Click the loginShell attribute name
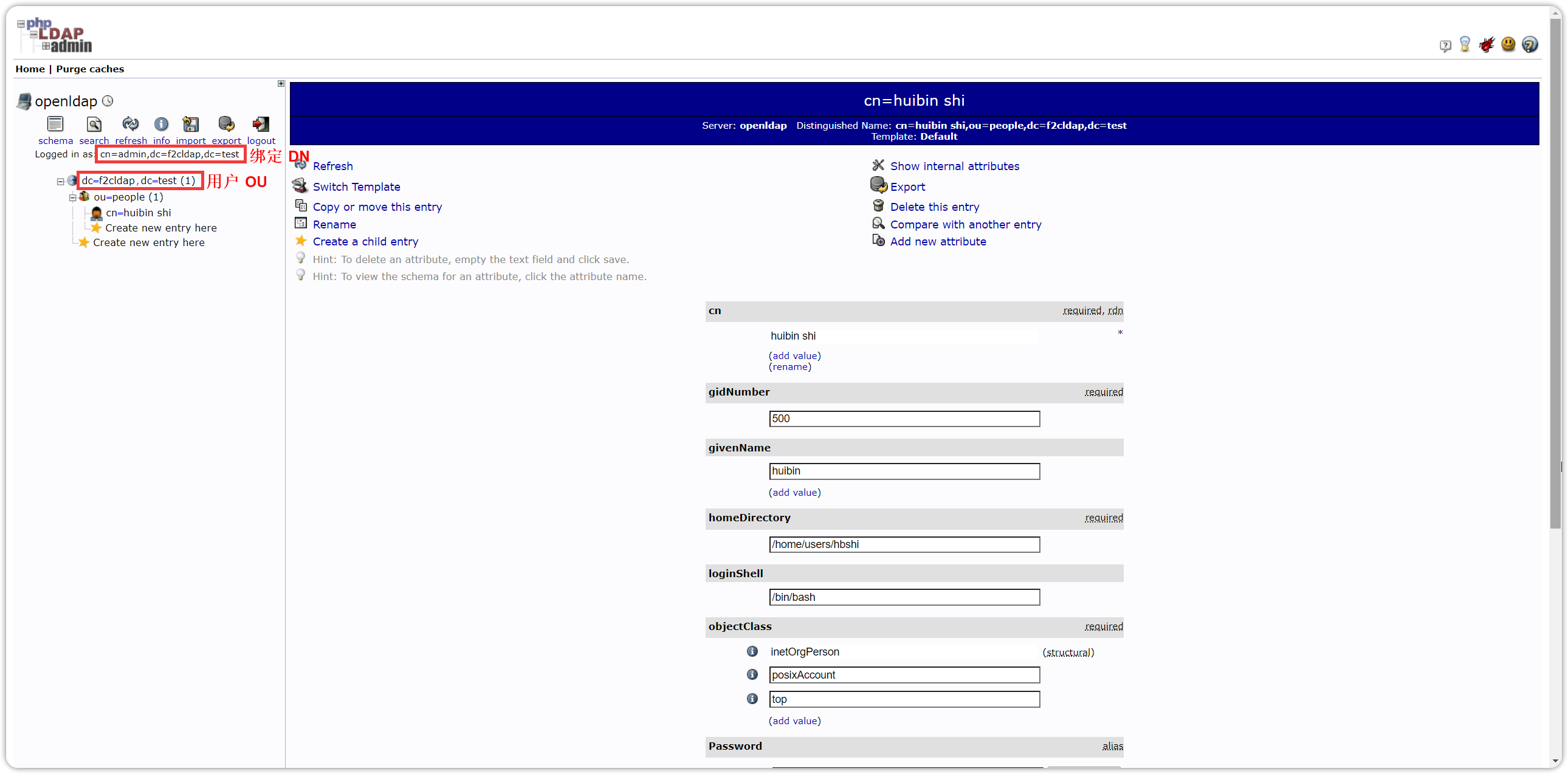This screenshot has width=1568, height=774. [x=735, y=574]
